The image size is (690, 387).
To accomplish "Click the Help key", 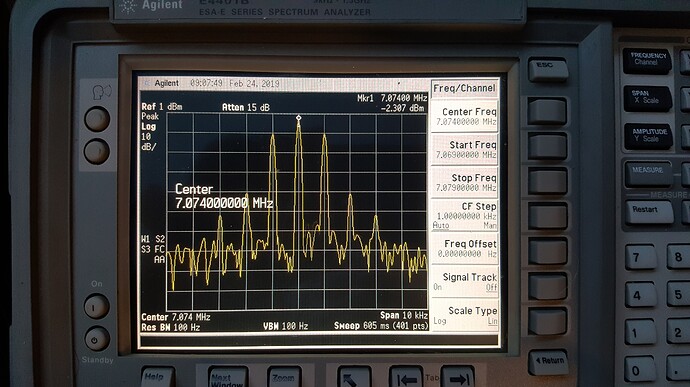I will pos(158,377).
